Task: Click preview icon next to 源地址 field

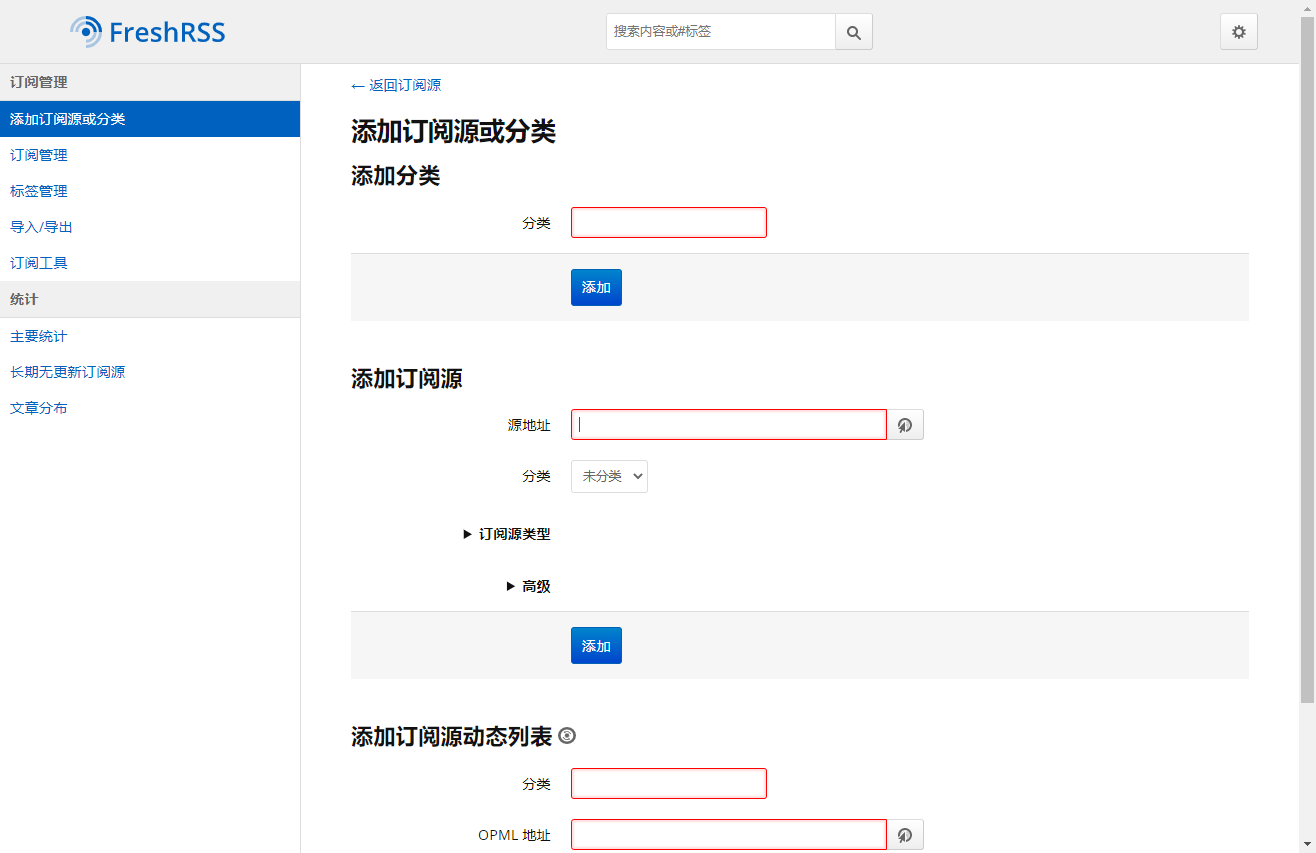Action: (x=905, y=425)
